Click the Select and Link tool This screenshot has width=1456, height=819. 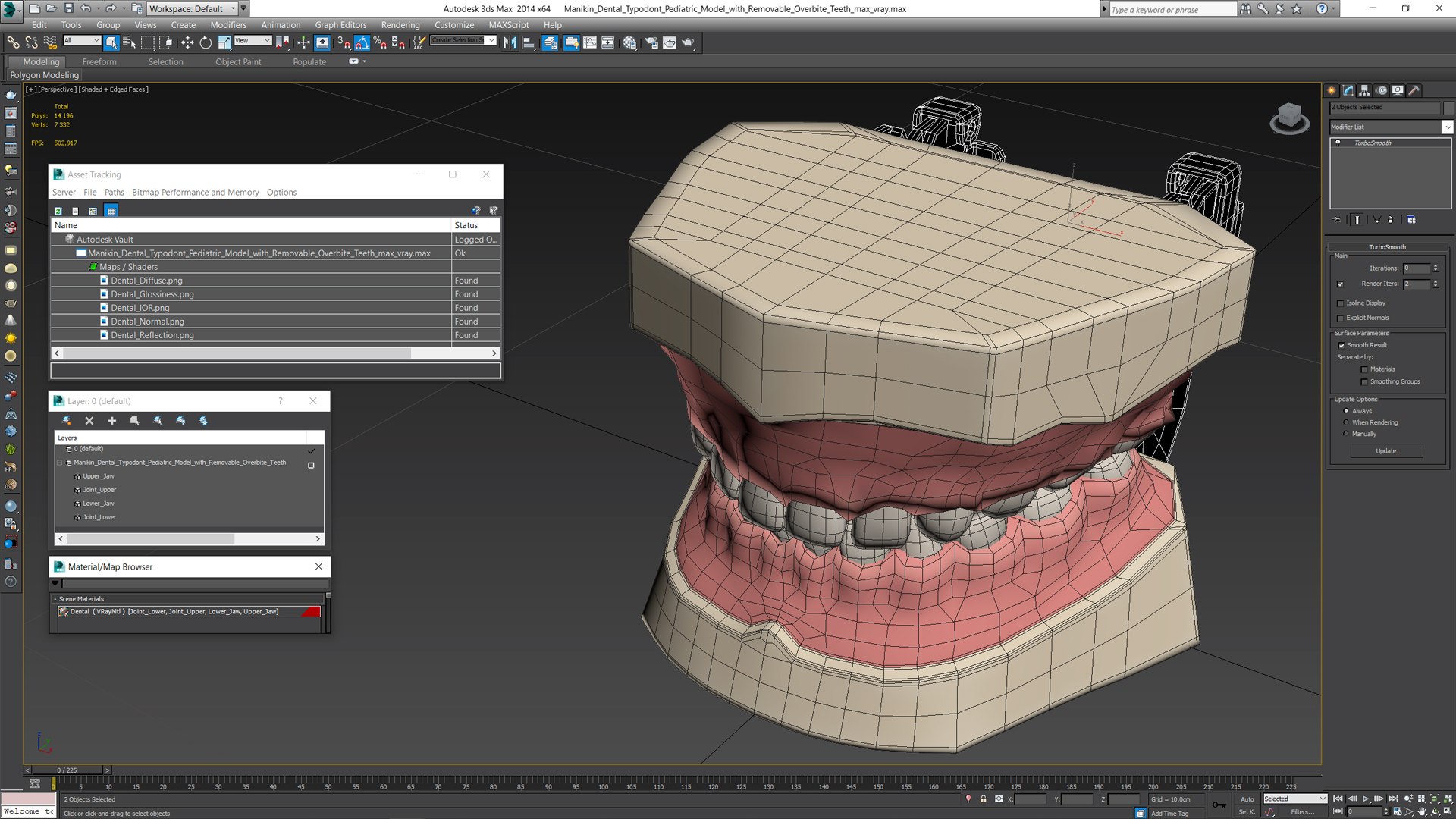coord(13,43)
